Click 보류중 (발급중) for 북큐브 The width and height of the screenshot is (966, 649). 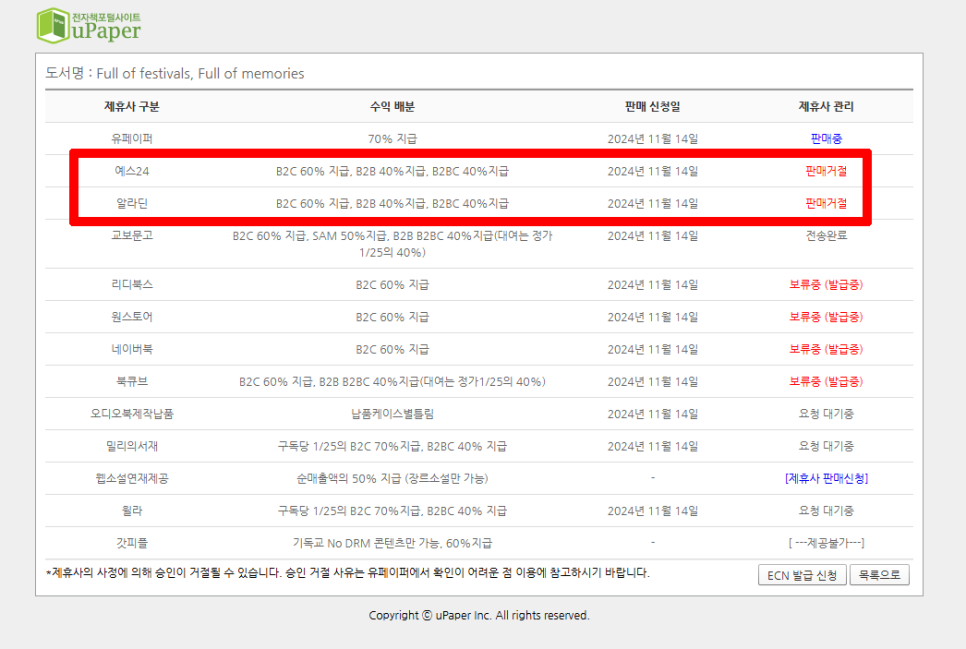tap(826, 382)
